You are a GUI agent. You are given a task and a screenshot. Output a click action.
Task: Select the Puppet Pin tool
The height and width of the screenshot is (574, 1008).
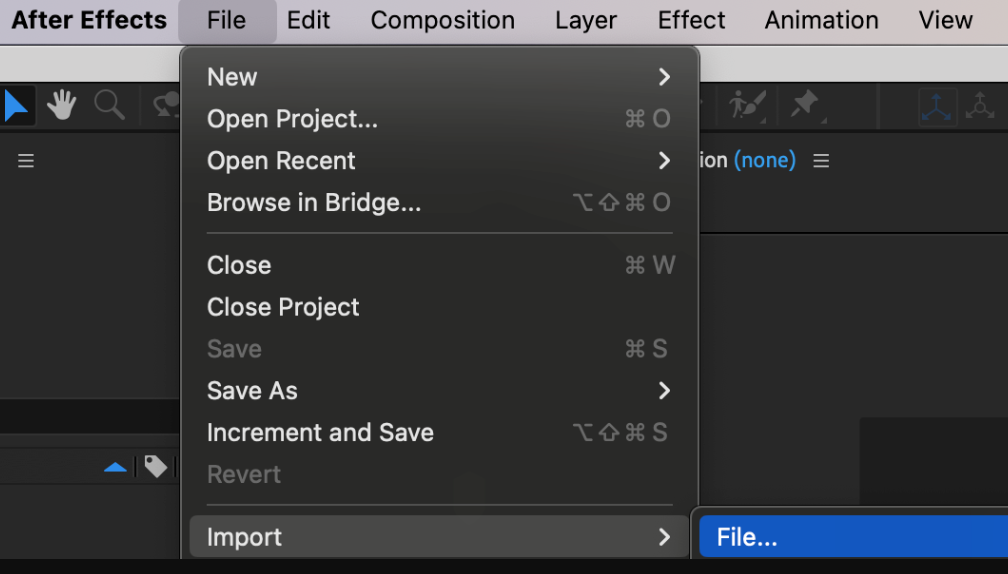(805, 105)
